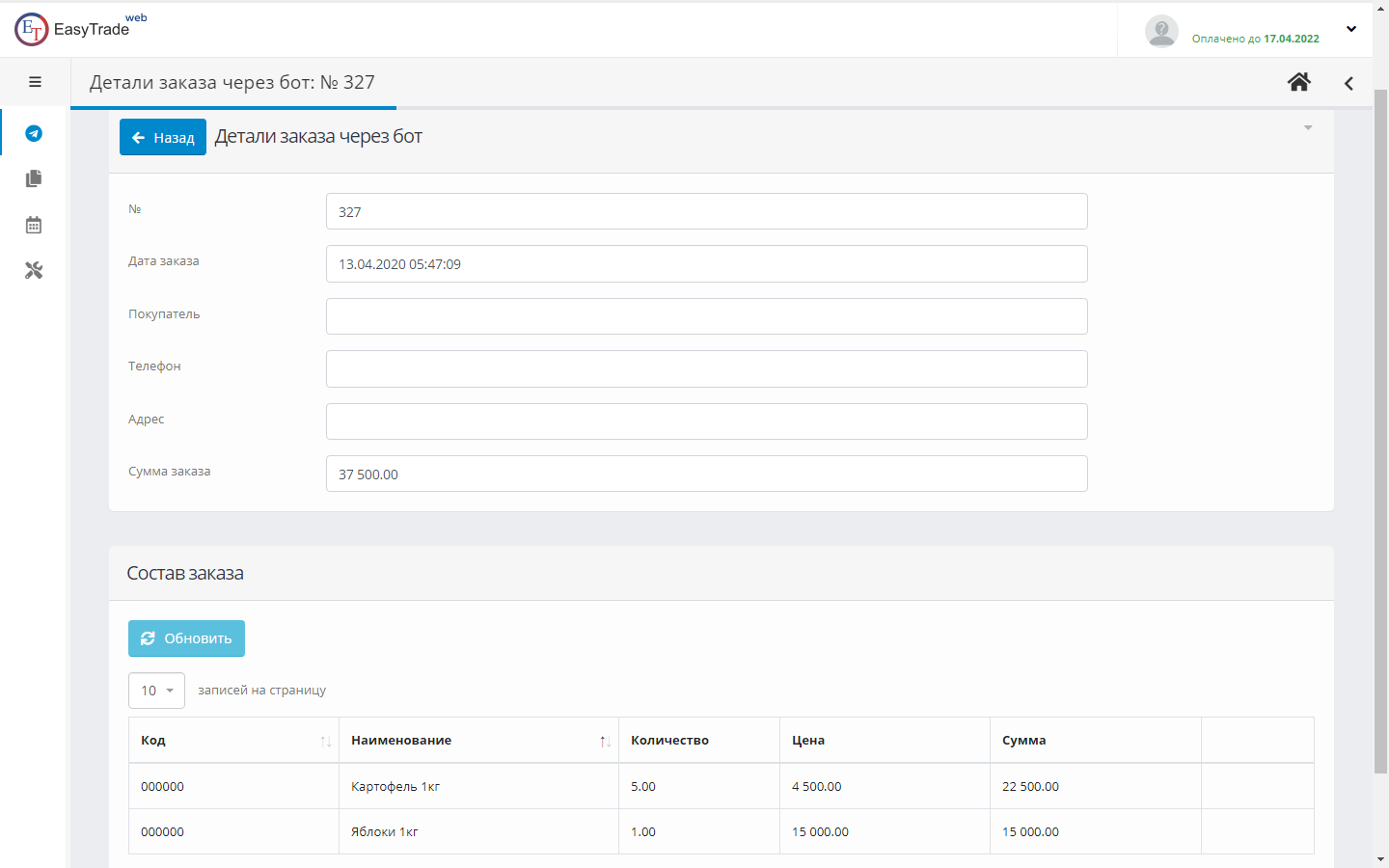Image resolution: width=1389 pixels, height=868 pixels.
Task: Click the Дата заказа field
Action: point(707,263)
